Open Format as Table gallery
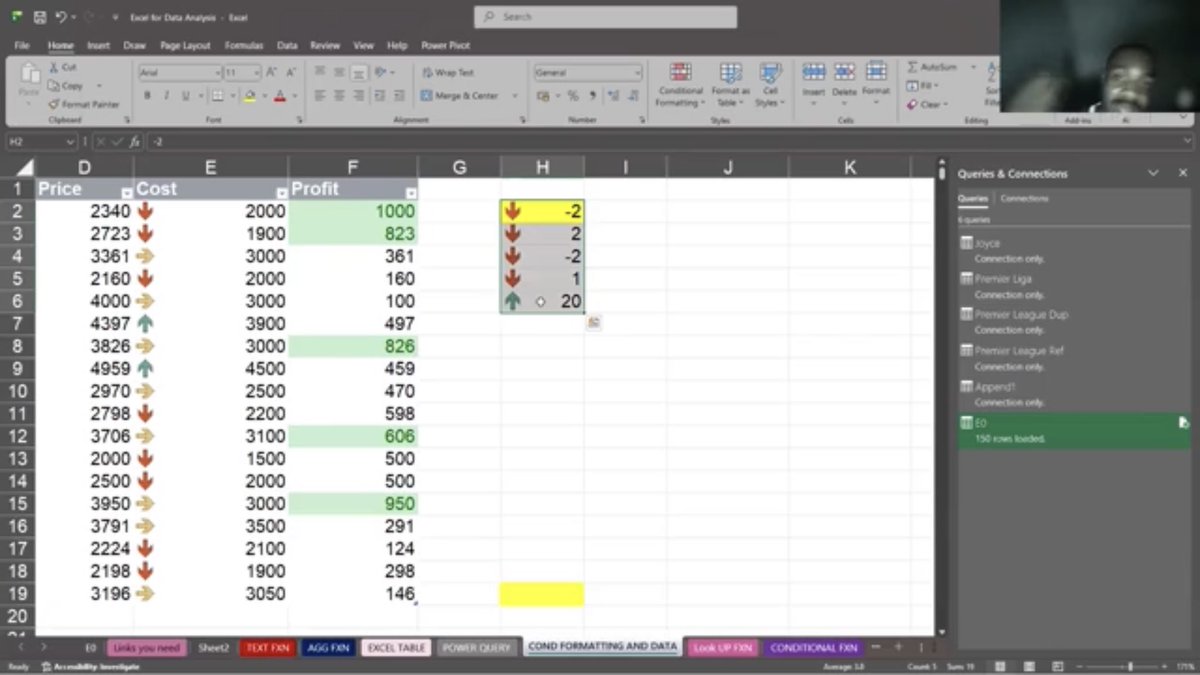Screen dimensions: 1200x675 (730, 84)
